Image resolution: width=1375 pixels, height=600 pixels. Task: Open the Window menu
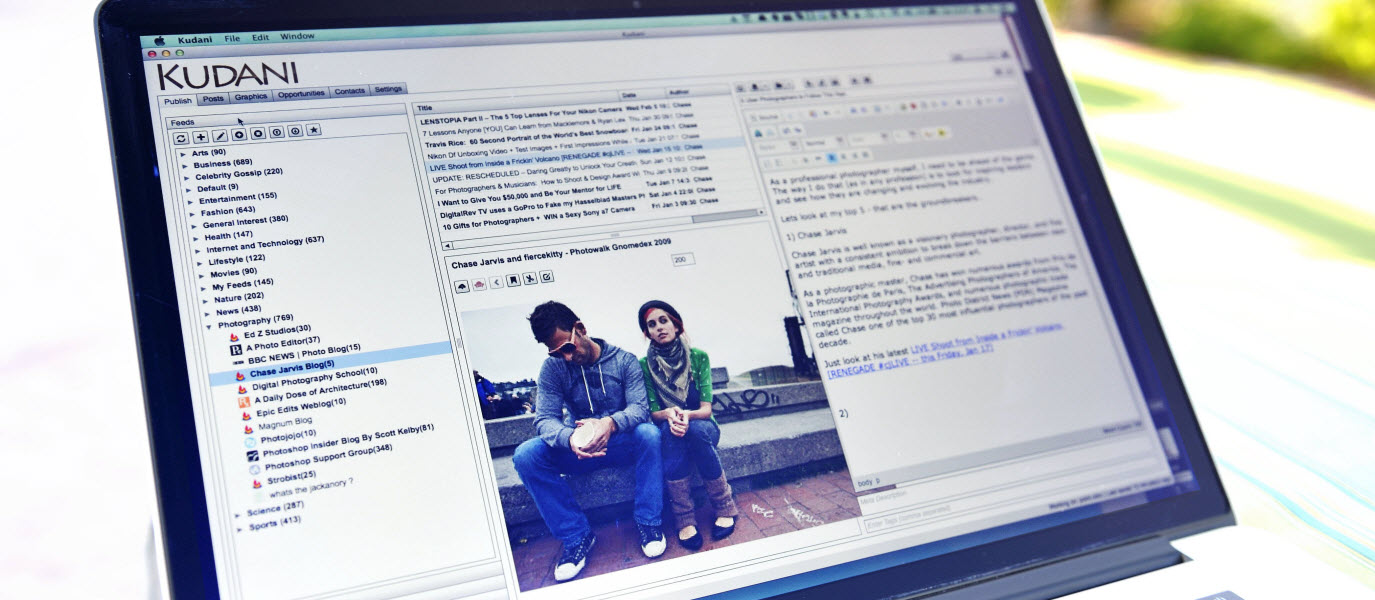pyautogui.click(x=297, y=36)
